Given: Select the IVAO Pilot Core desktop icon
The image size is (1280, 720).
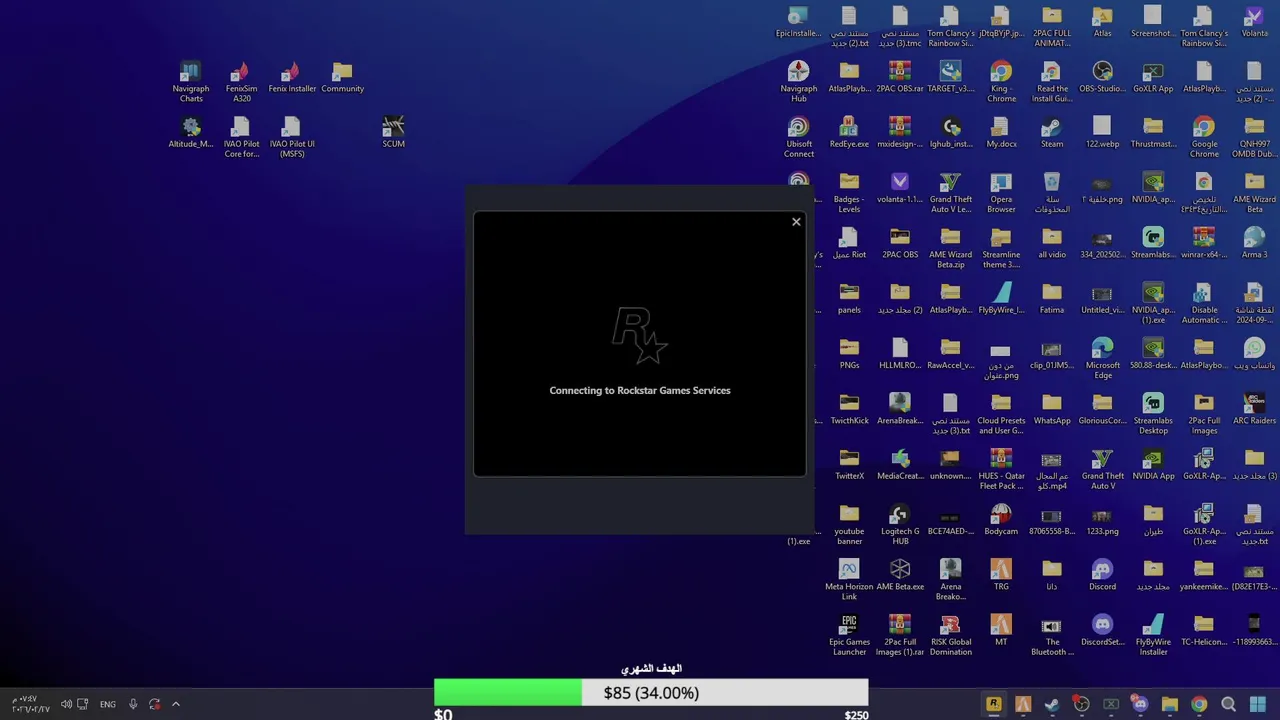Looking at the screenshot, I should click(x=242, y=137).
